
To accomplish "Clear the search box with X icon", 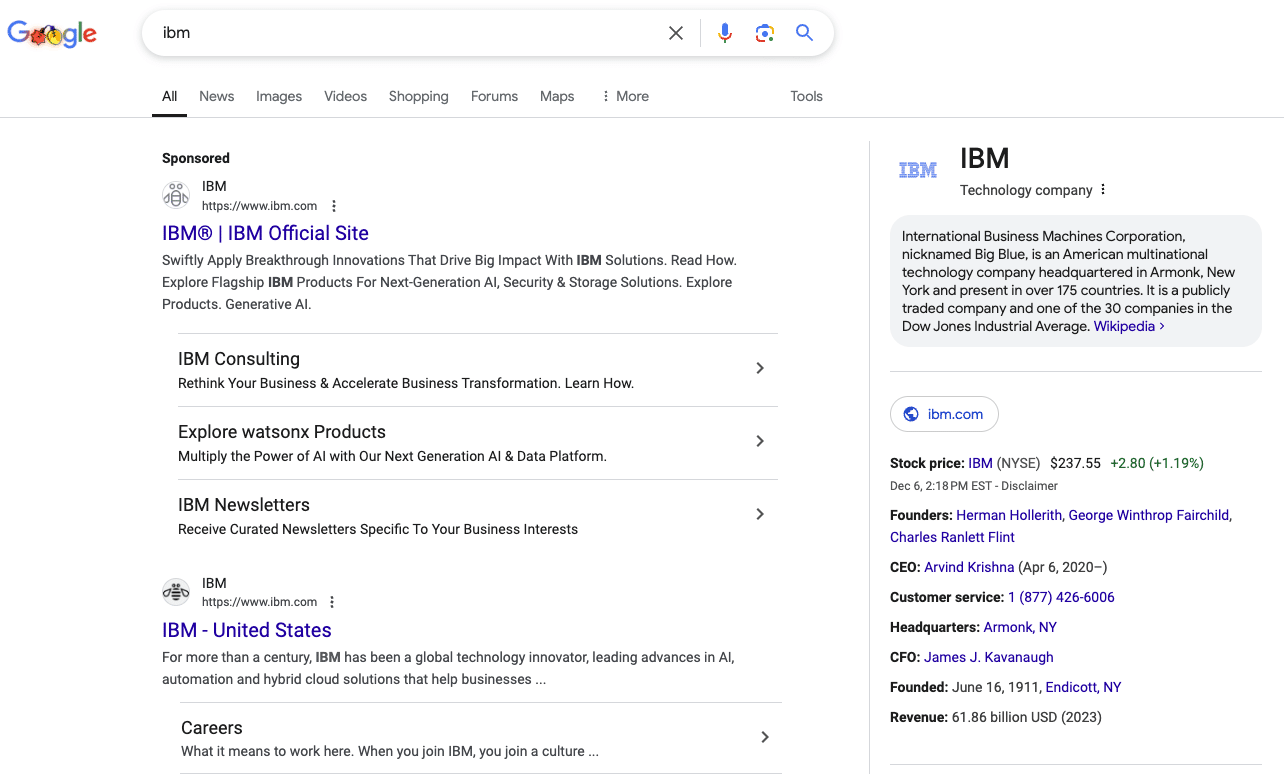I will [x=676, y=33].
